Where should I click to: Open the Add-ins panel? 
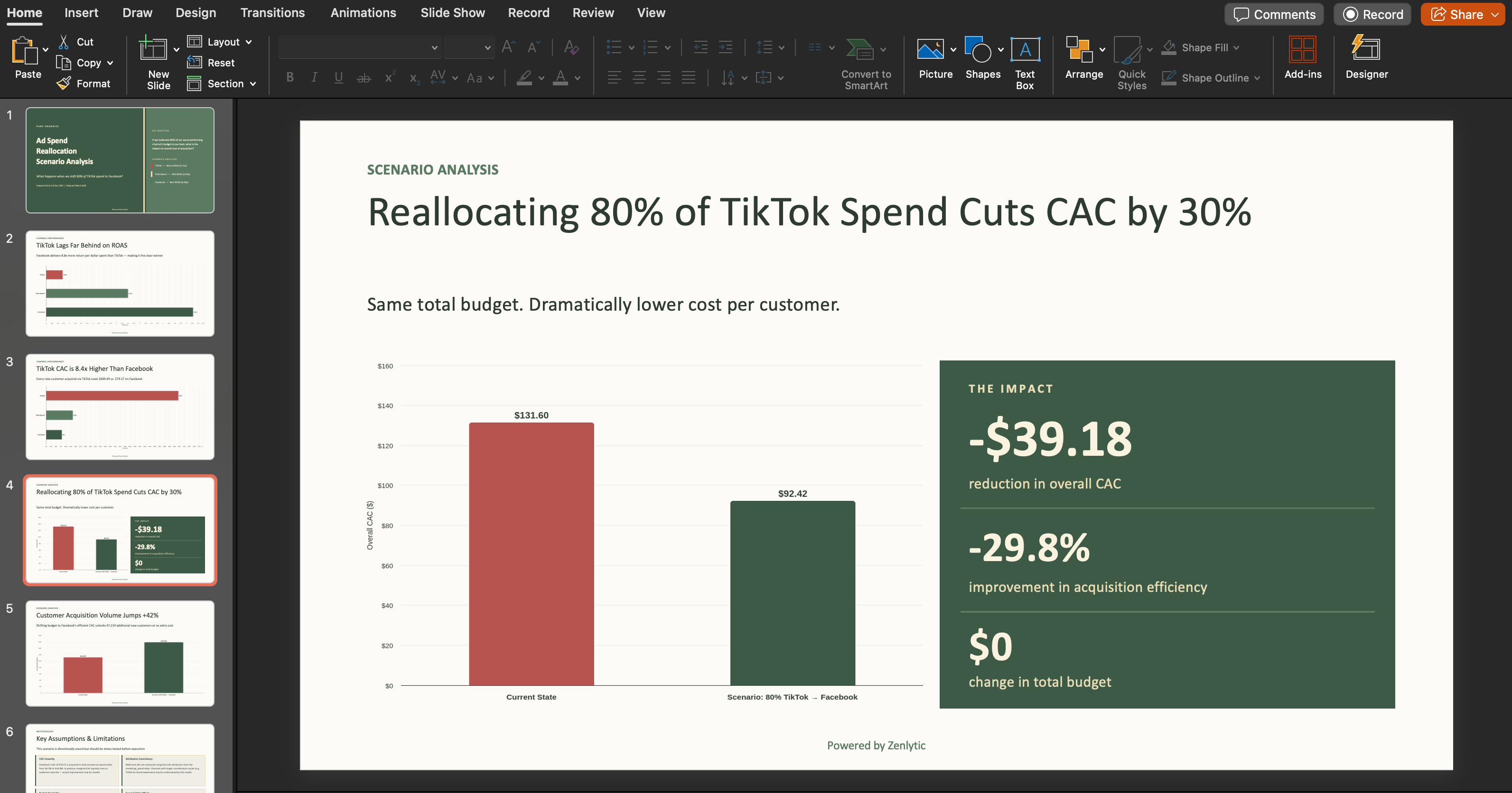[x=1302, y=49]
